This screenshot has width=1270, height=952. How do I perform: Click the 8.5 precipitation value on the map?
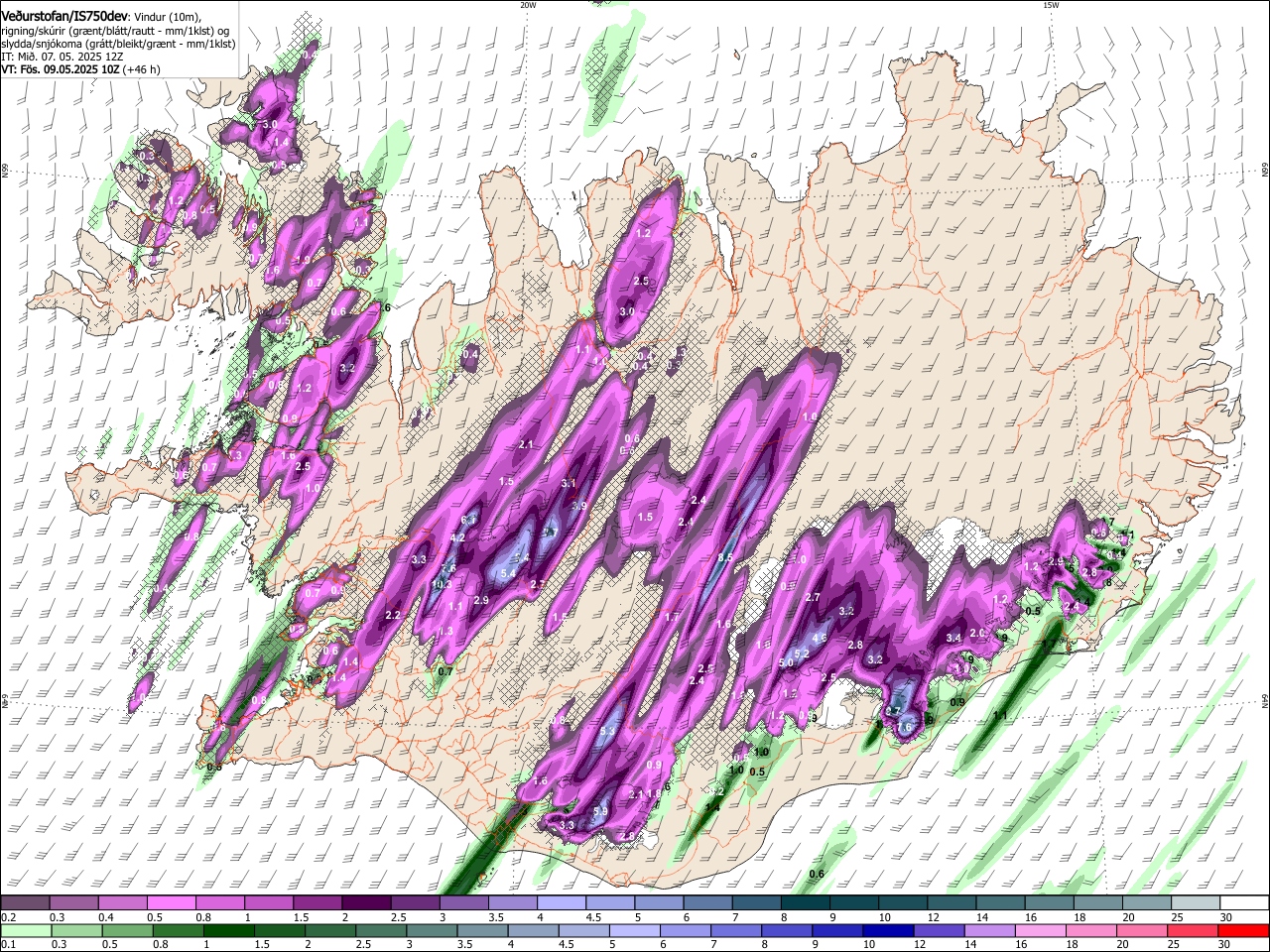(724, 558)
